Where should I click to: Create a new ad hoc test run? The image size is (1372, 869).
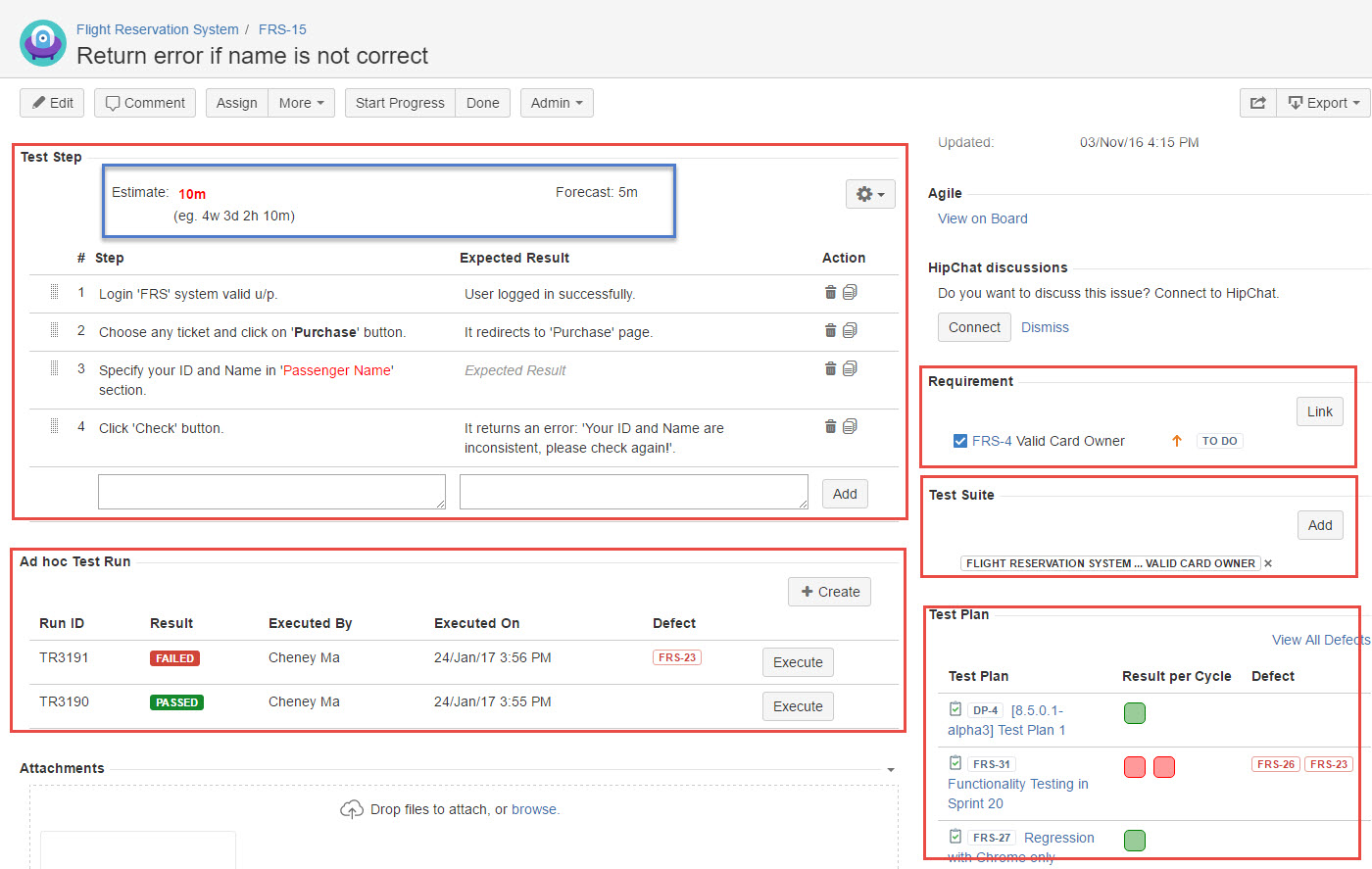tap(829, 592)
